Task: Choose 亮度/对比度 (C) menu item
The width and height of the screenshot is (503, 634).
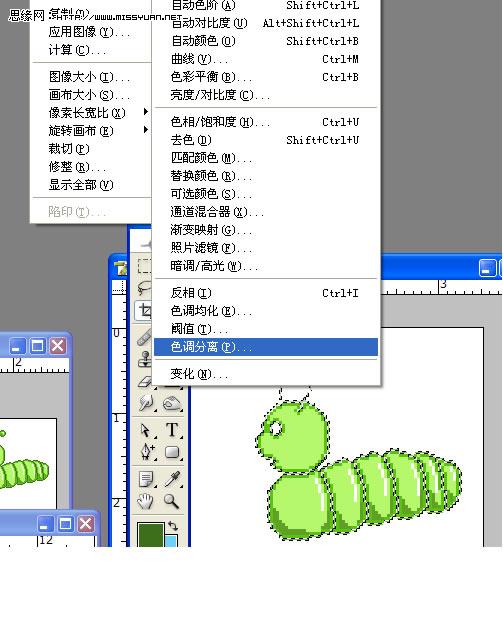Action: coord(266,95)
